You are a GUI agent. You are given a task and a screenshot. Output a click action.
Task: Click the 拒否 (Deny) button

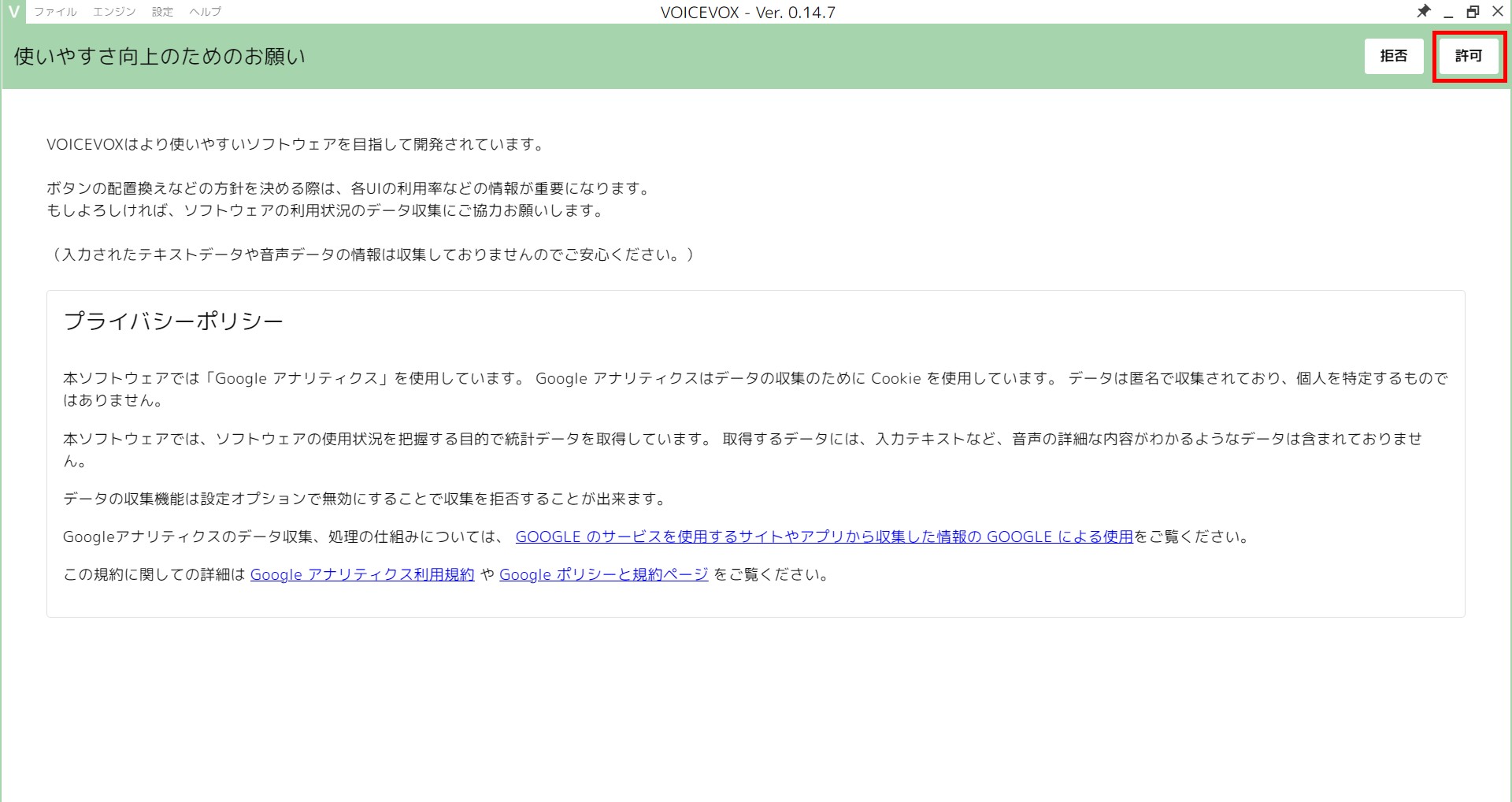[1394, 56]
